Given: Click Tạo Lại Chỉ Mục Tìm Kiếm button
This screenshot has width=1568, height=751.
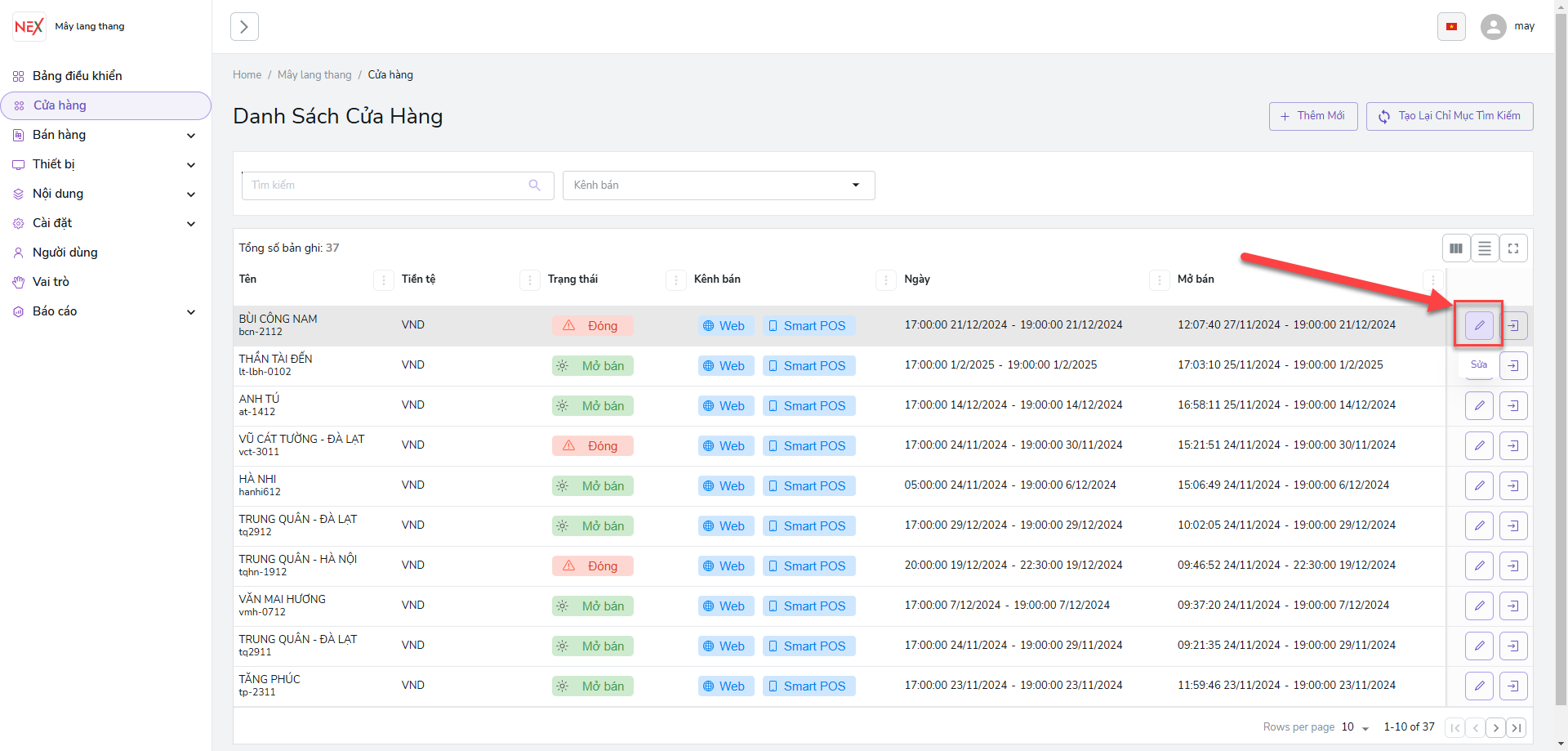Looking at the screenshot, I should pos(1450,116).
